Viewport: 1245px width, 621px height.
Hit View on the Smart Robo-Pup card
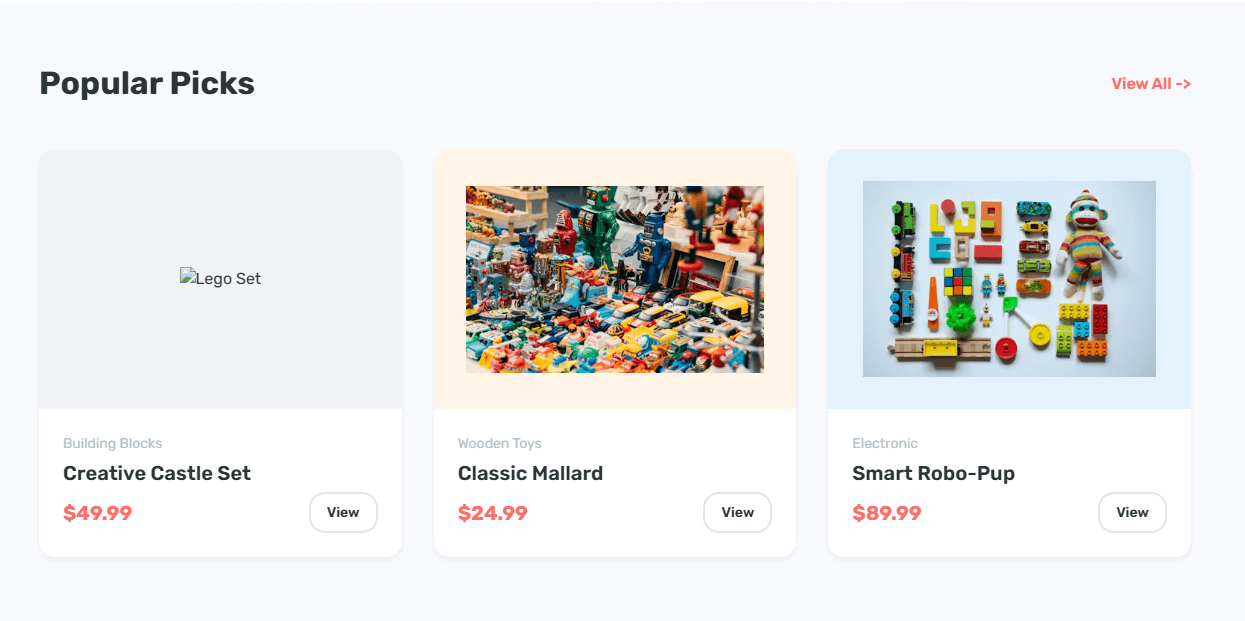tap(1132, 512)
